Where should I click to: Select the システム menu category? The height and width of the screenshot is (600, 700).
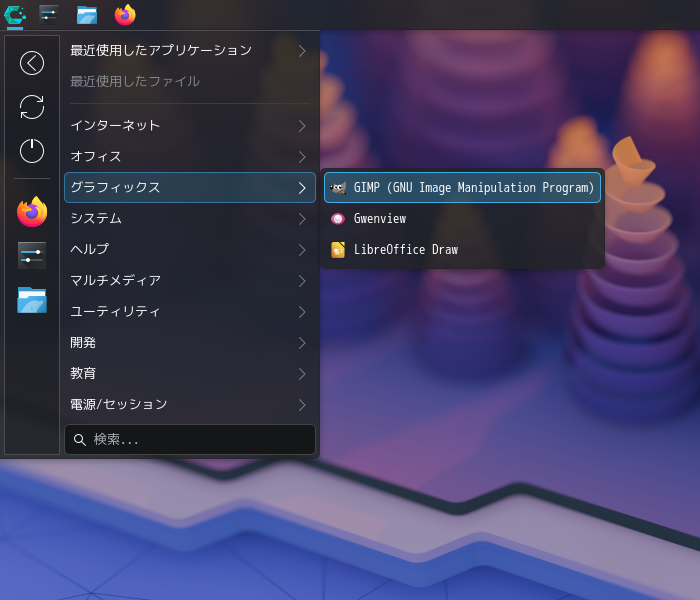(x=190, y=218)
